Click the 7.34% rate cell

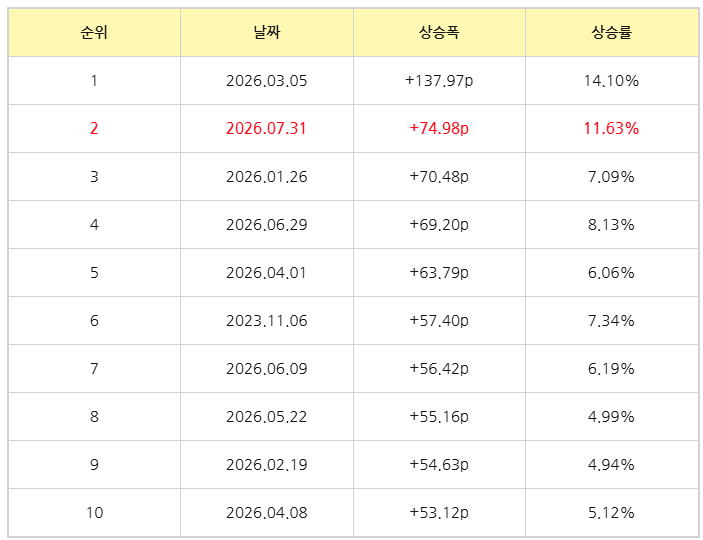pos(612,321)
